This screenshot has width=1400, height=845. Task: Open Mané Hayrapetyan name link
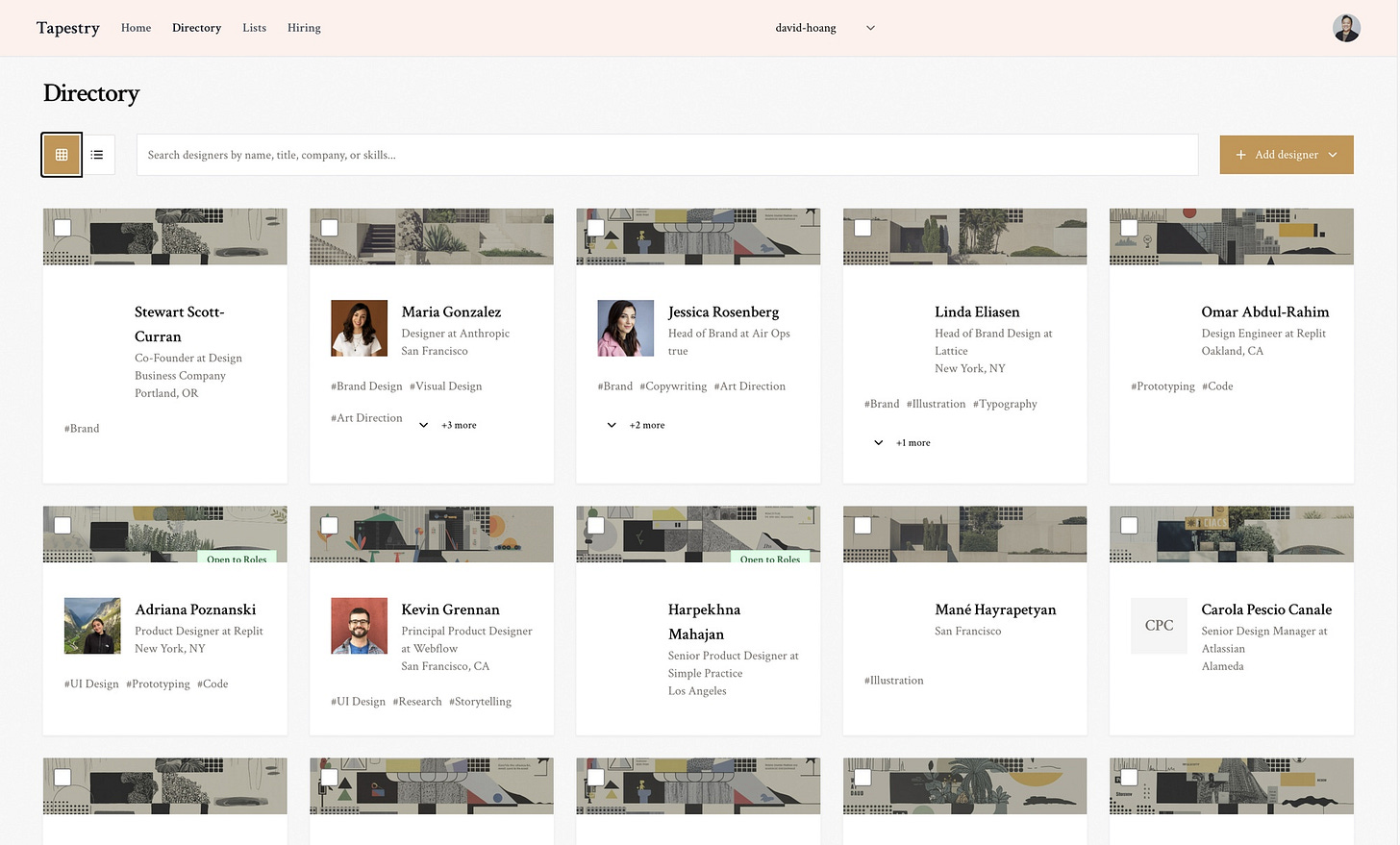[995, 609]
